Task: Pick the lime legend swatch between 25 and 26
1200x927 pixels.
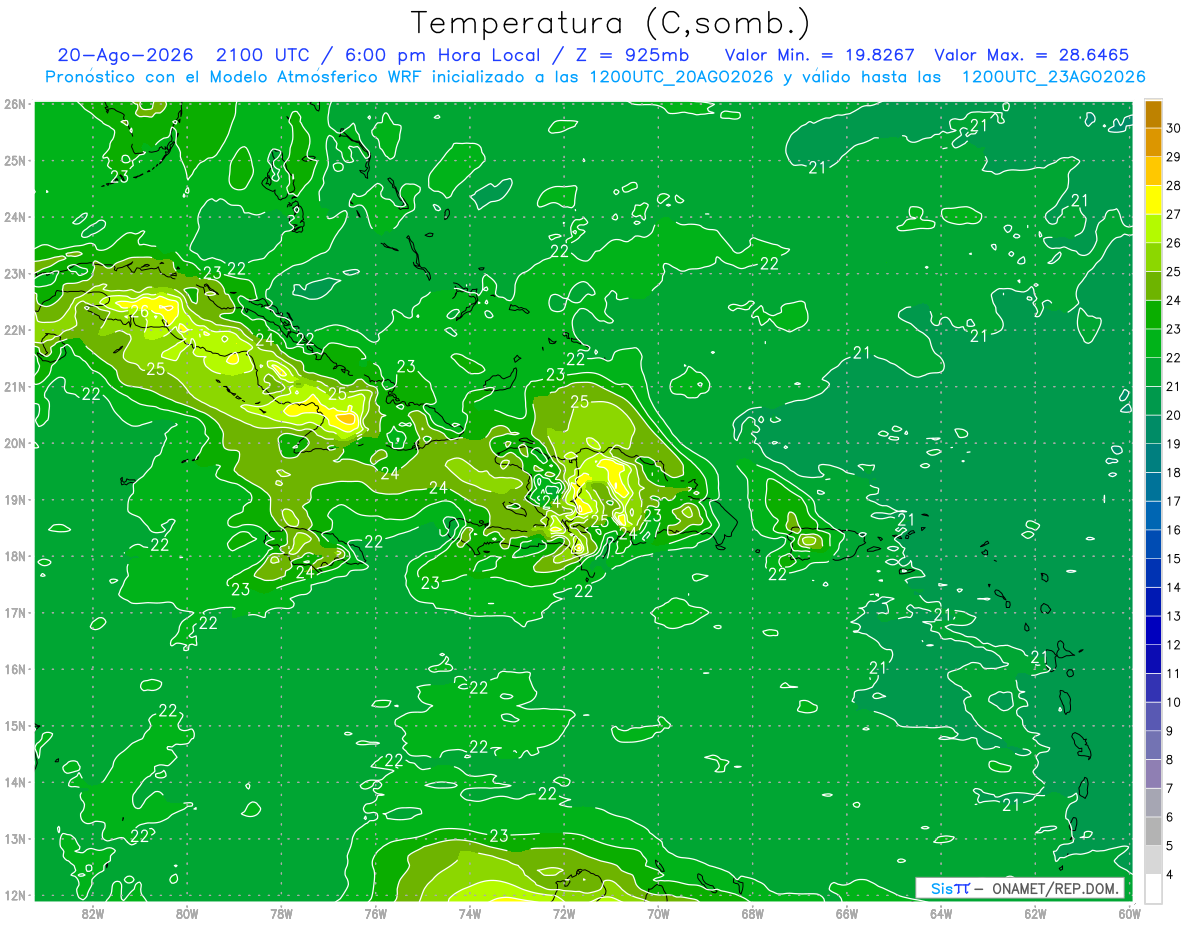Action: [1153, 257]
